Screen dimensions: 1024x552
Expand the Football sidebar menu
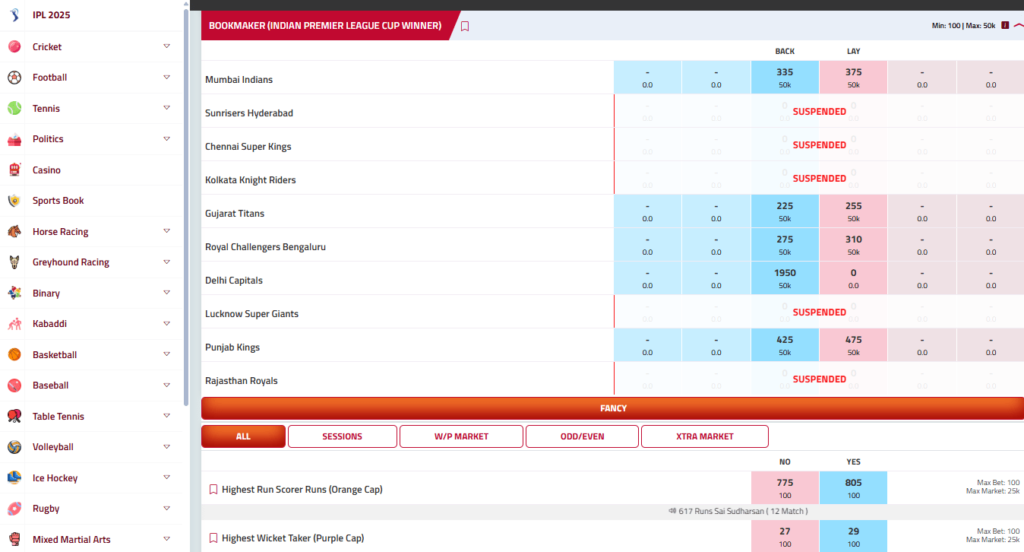click(167, 77)
